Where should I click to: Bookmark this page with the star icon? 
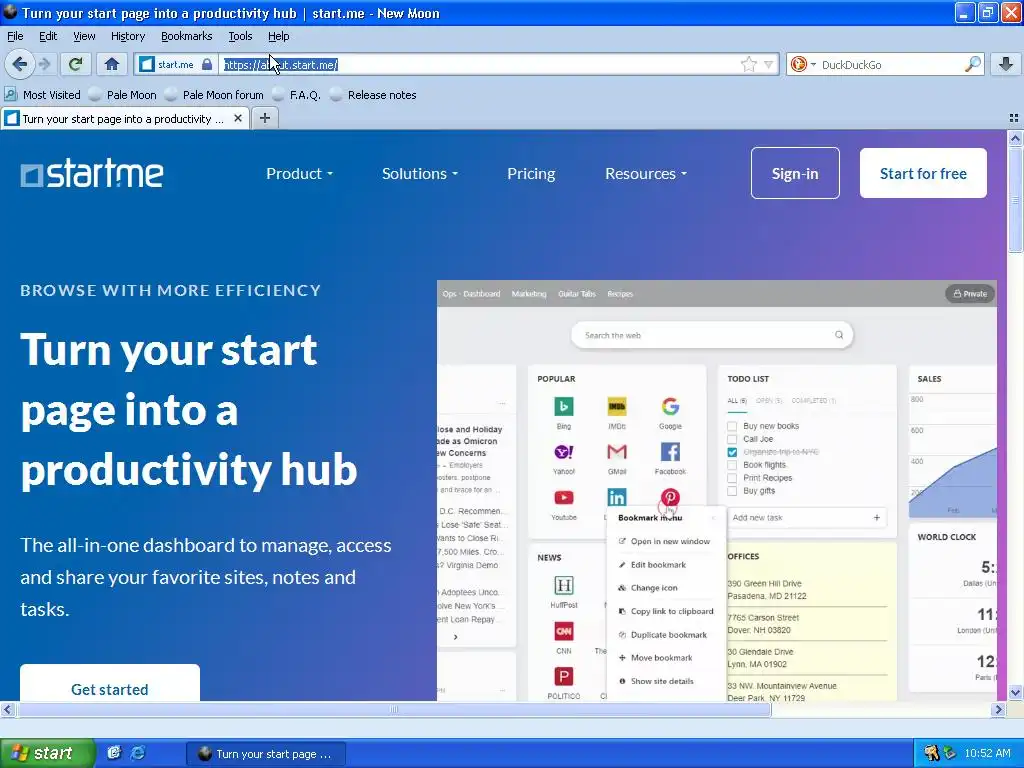(748, 64)
